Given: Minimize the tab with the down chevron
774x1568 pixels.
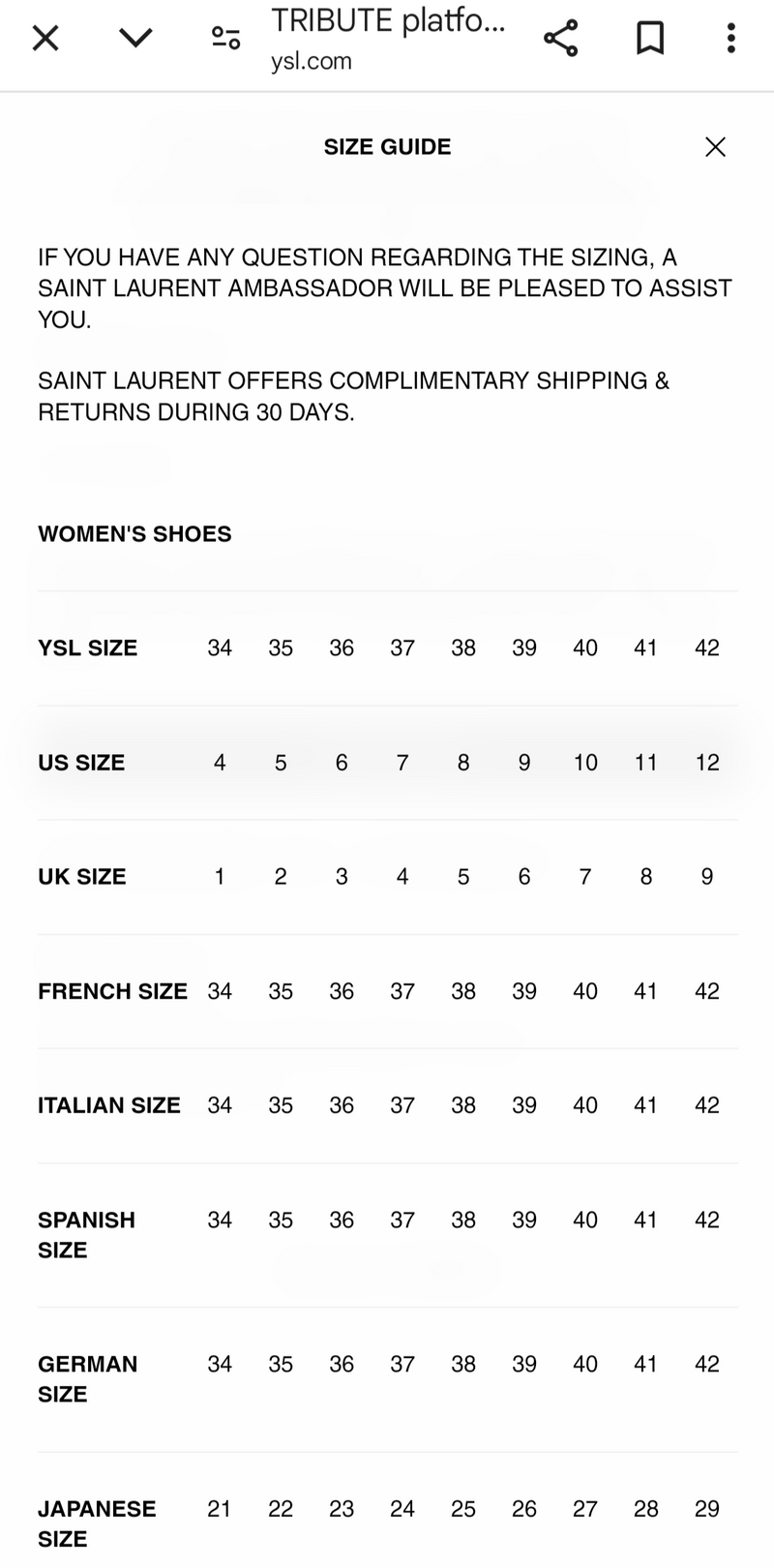Looking at the screenshot, I should click(x=135, y=39).
